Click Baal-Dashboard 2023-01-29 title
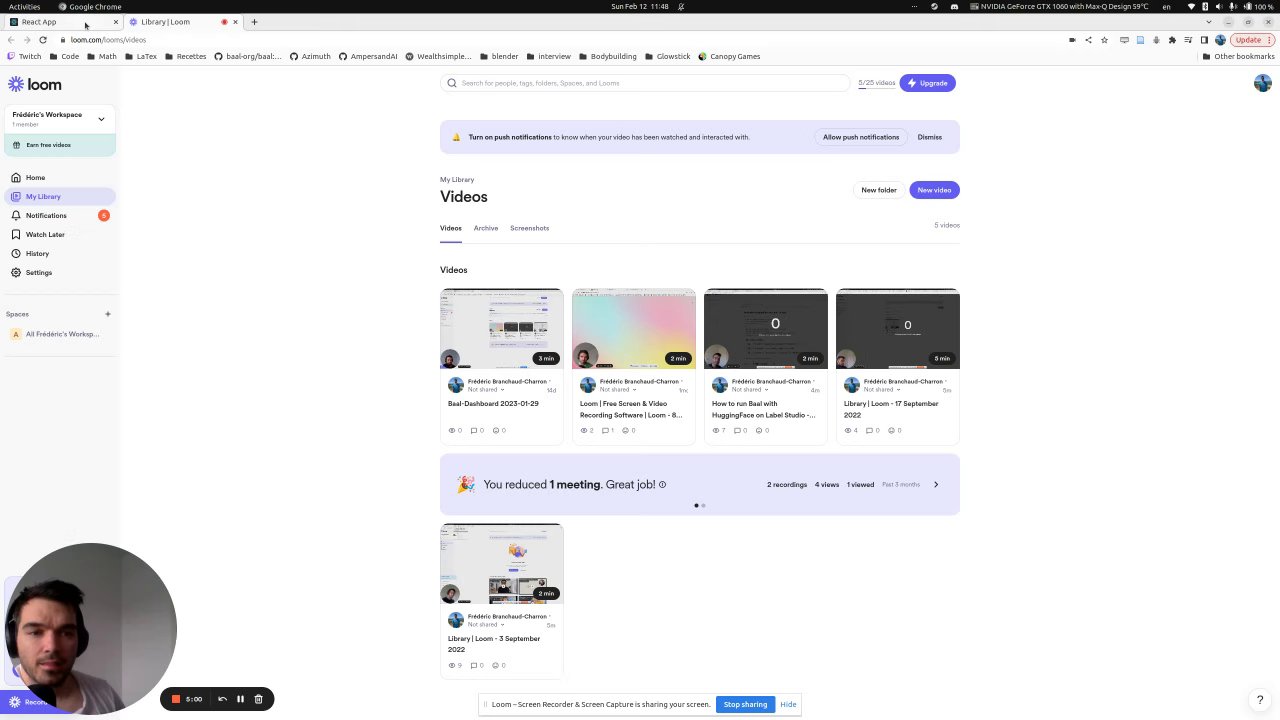Screen dimensions: 1280x720 (493, 404)
